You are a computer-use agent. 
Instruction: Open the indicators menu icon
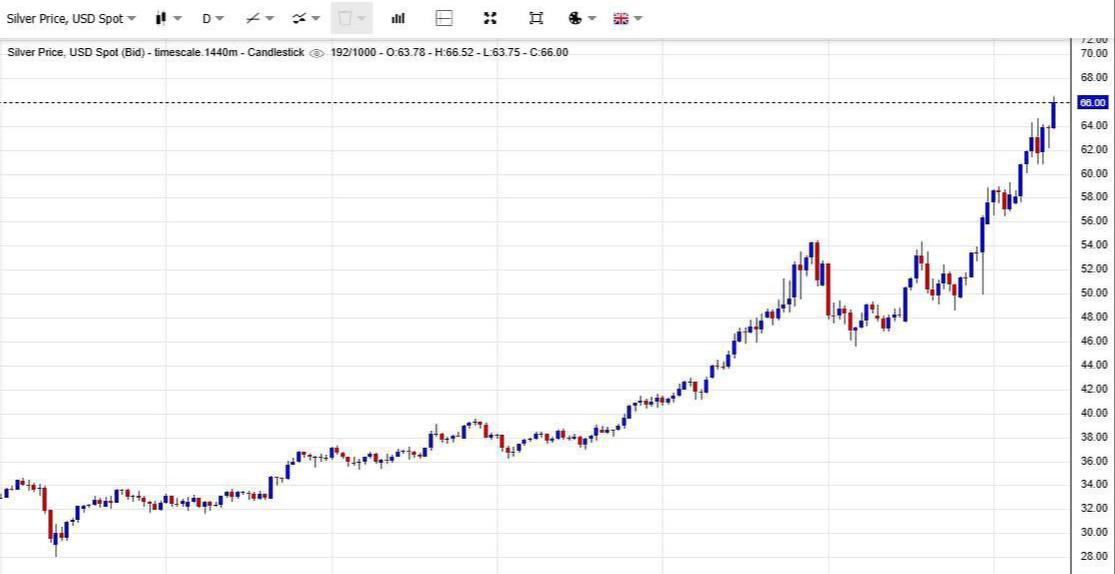pos(299,18)
